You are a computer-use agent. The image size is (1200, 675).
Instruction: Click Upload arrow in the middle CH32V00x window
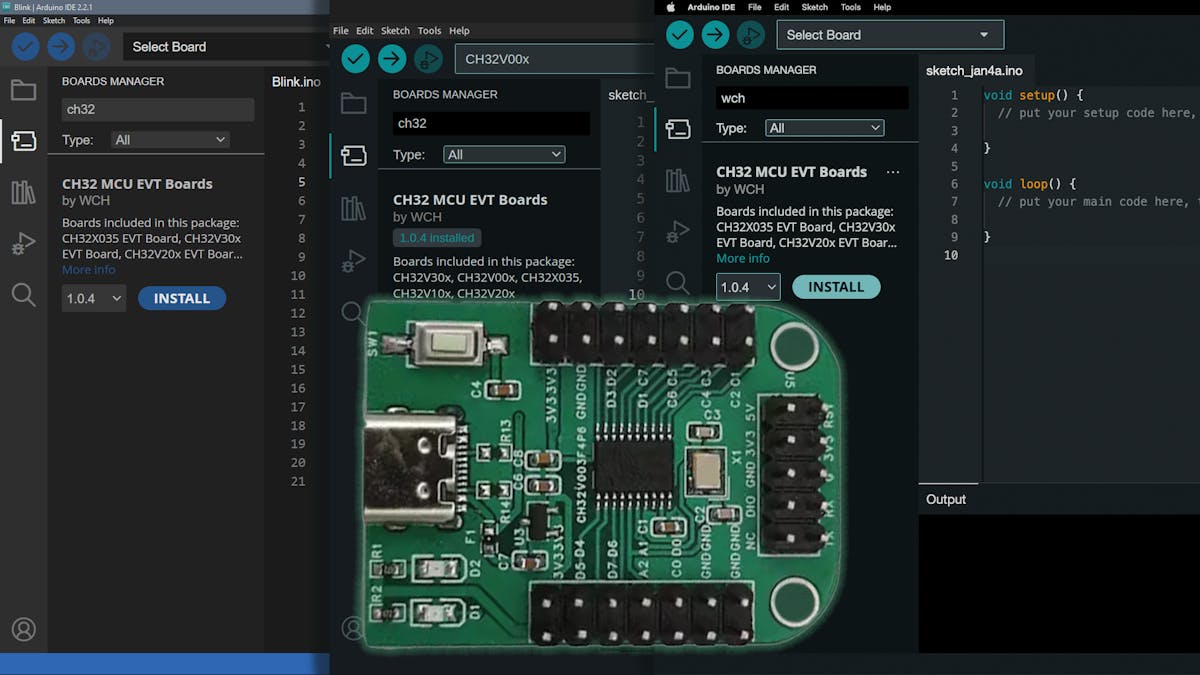[392, 59]
